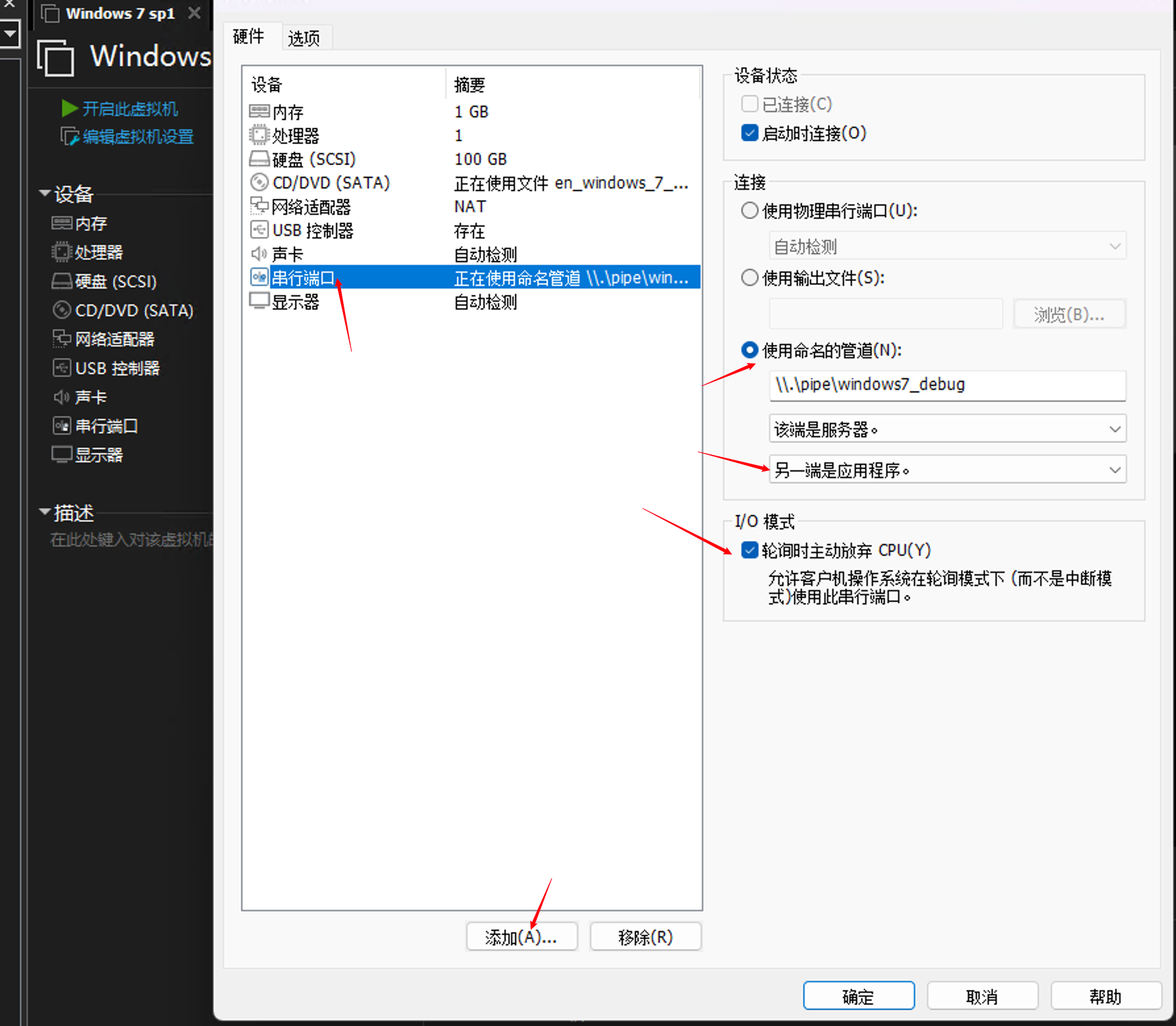Switch to the 选项 tab

tap(304, 38)
